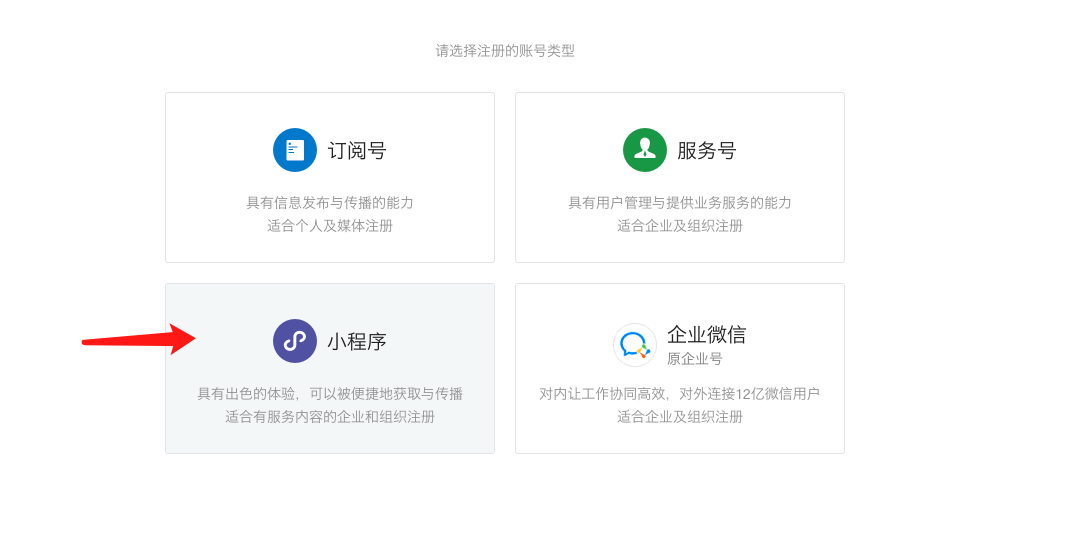Select the 订阅号 account type title
Screen dimensions: 1071x545
tap(357, 151)
